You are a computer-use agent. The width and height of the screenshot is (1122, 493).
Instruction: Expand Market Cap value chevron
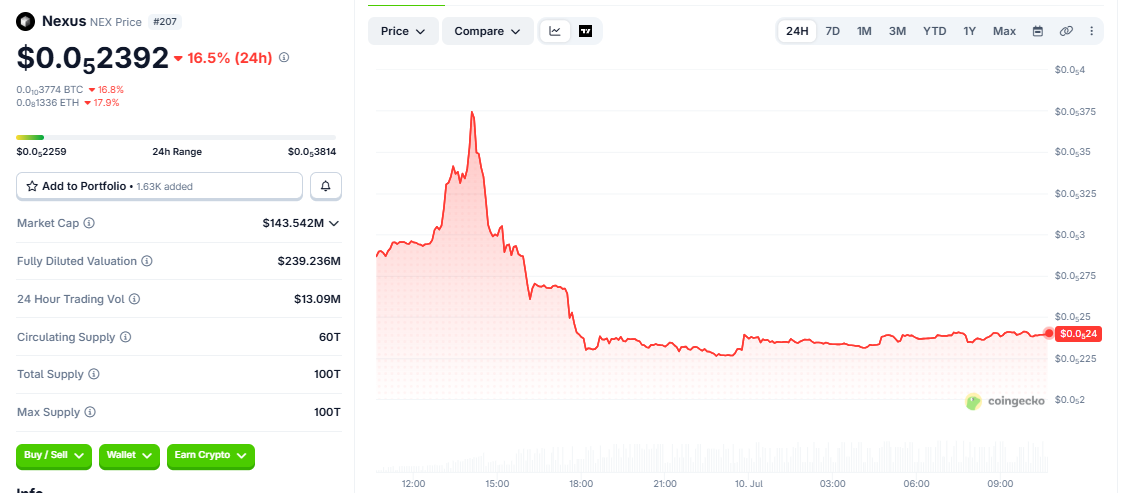(x=333, y=223)
